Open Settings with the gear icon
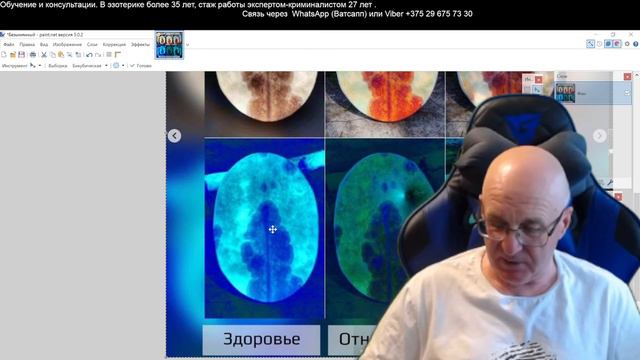This screenshot has width=640, height=360. 627,44
